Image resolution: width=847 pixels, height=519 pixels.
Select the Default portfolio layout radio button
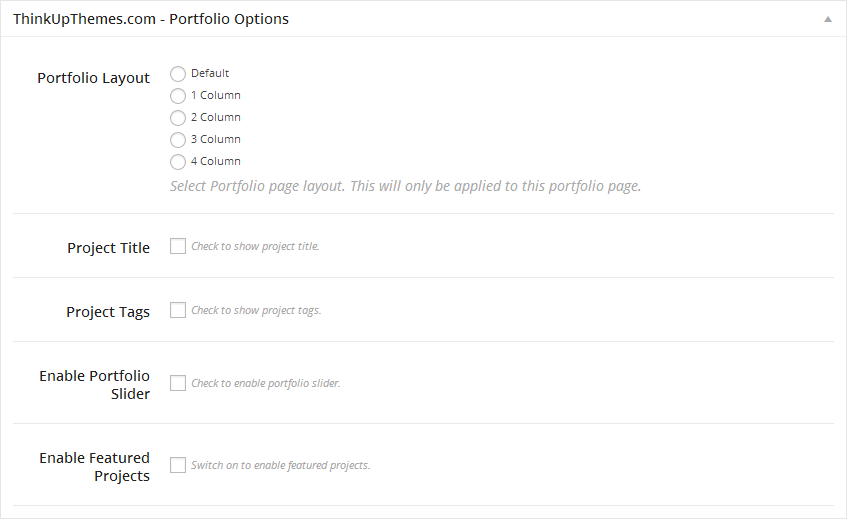[x=178, y=73]
